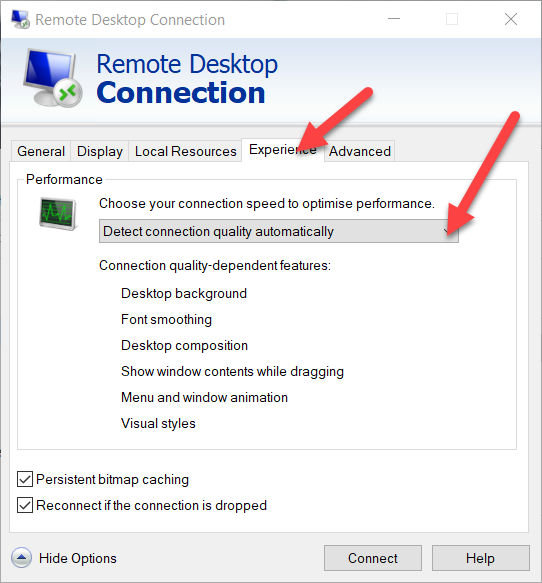Close the Remote Desktop Connection window
Image resolution: width=542 pixels, height=583 pixels.
point(511,19)
